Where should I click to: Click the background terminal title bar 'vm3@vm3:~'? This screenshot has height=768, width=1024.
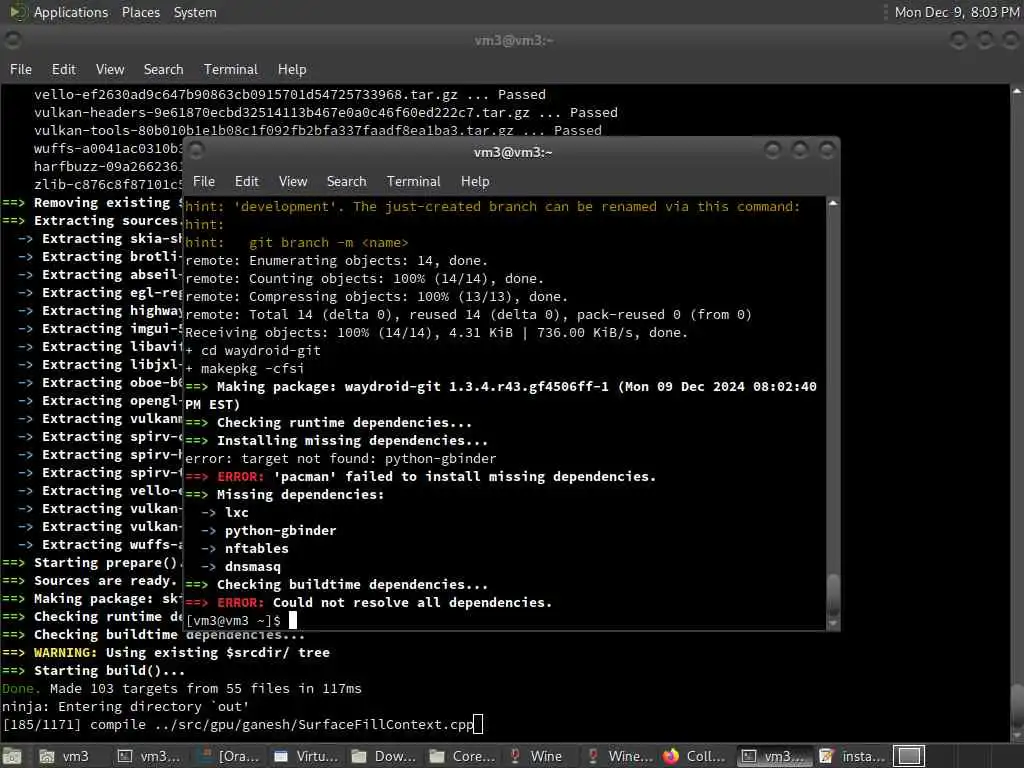point(514,40)
